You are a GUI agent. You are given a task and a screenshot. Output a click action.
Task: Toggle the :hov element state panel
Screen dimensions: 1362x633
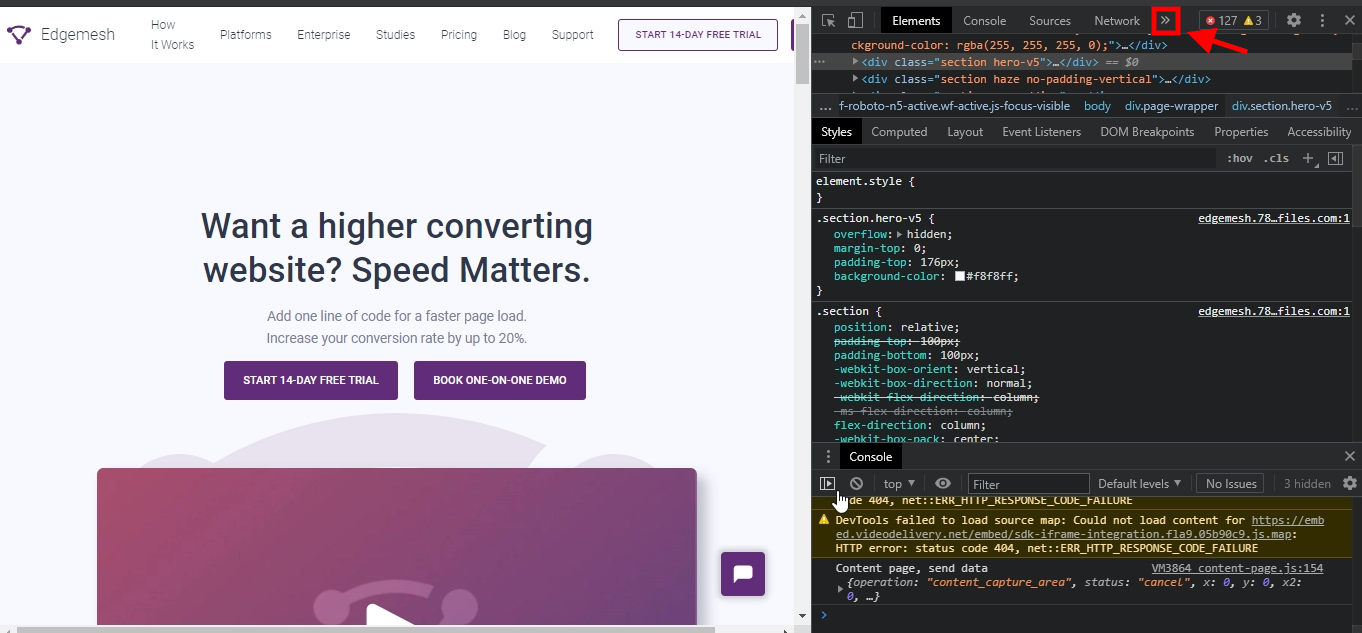[1240, 158]
